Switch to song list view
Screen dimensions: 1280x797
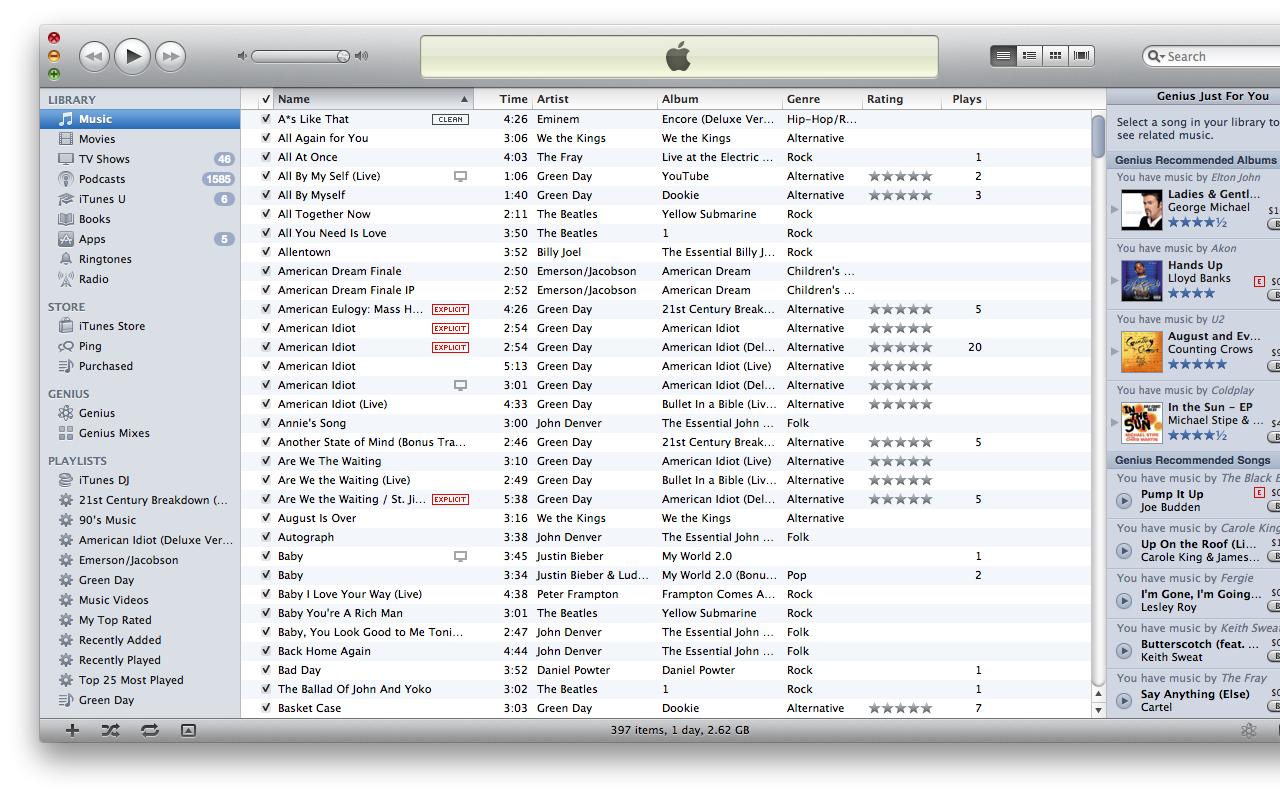pos(1003,56)
